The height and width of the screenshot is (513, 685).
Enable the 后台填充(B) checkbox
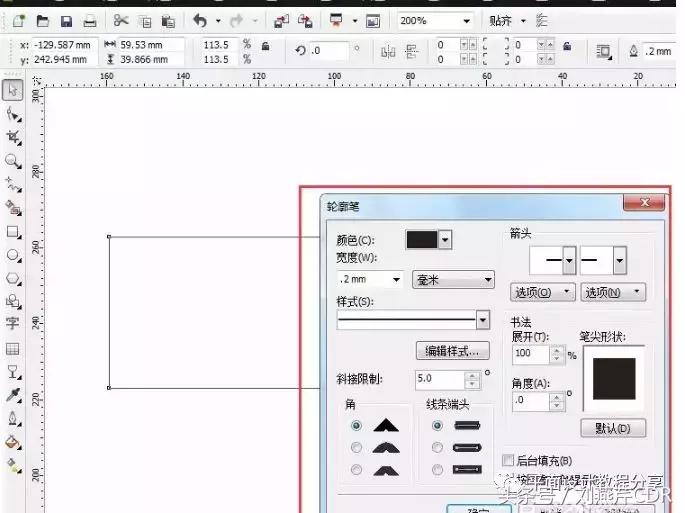tap(508, 460)
